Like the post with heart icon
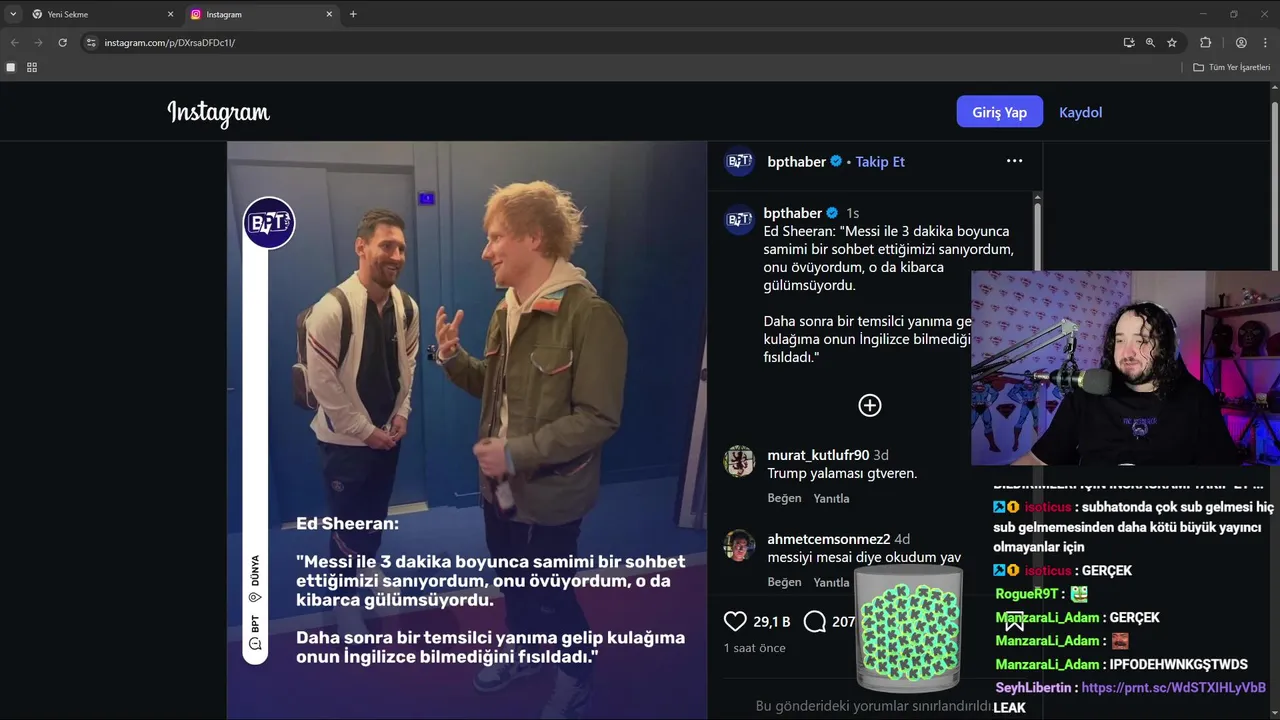 coord(735,622)
